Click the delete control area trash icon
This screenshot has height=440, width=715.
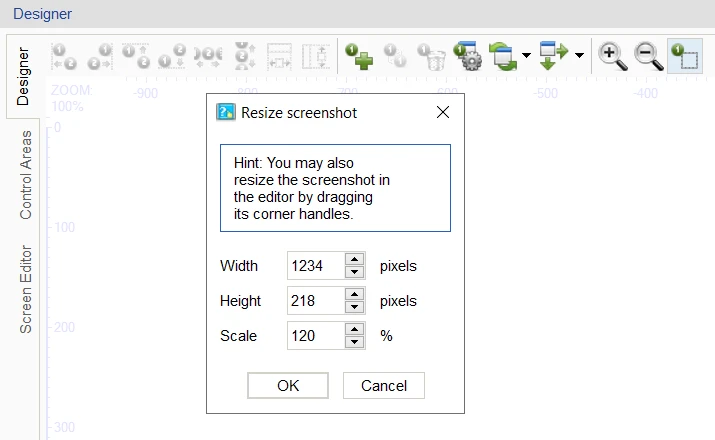(x=431, y=57)
